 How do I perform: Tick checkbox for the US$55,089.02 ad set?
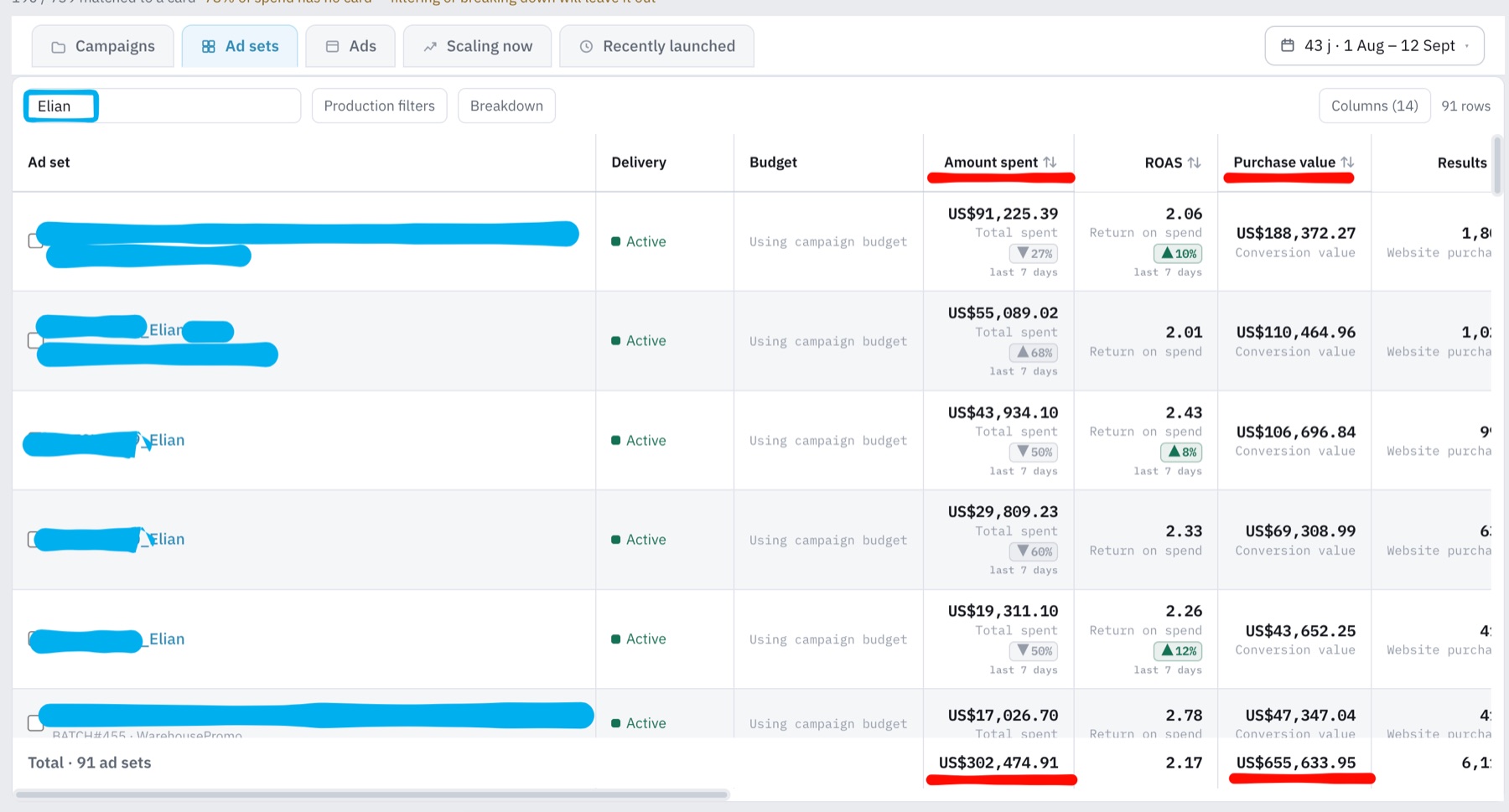(35, 340)
